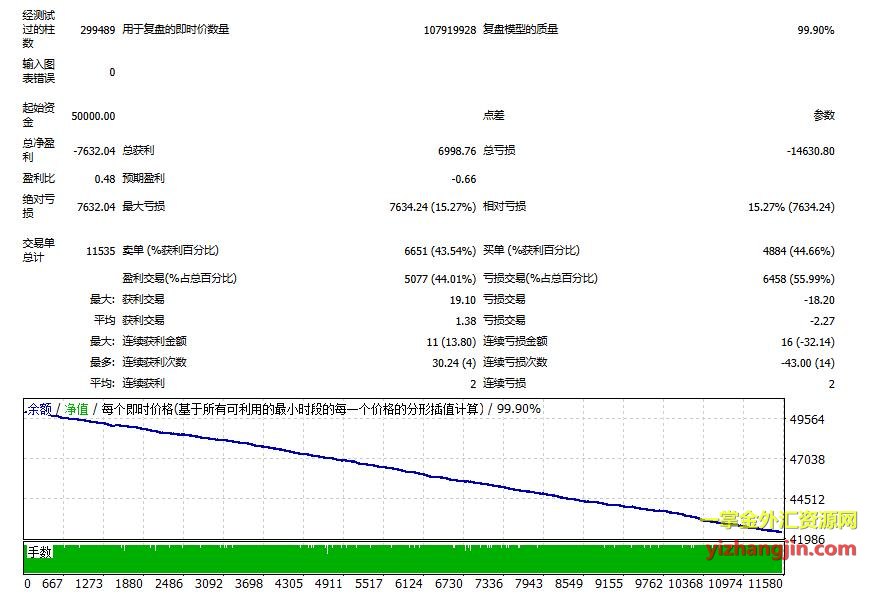The width and height of the screenshot is (872, 596).
Task: Click the 49564 y-axis label
Action: (807, 420)
